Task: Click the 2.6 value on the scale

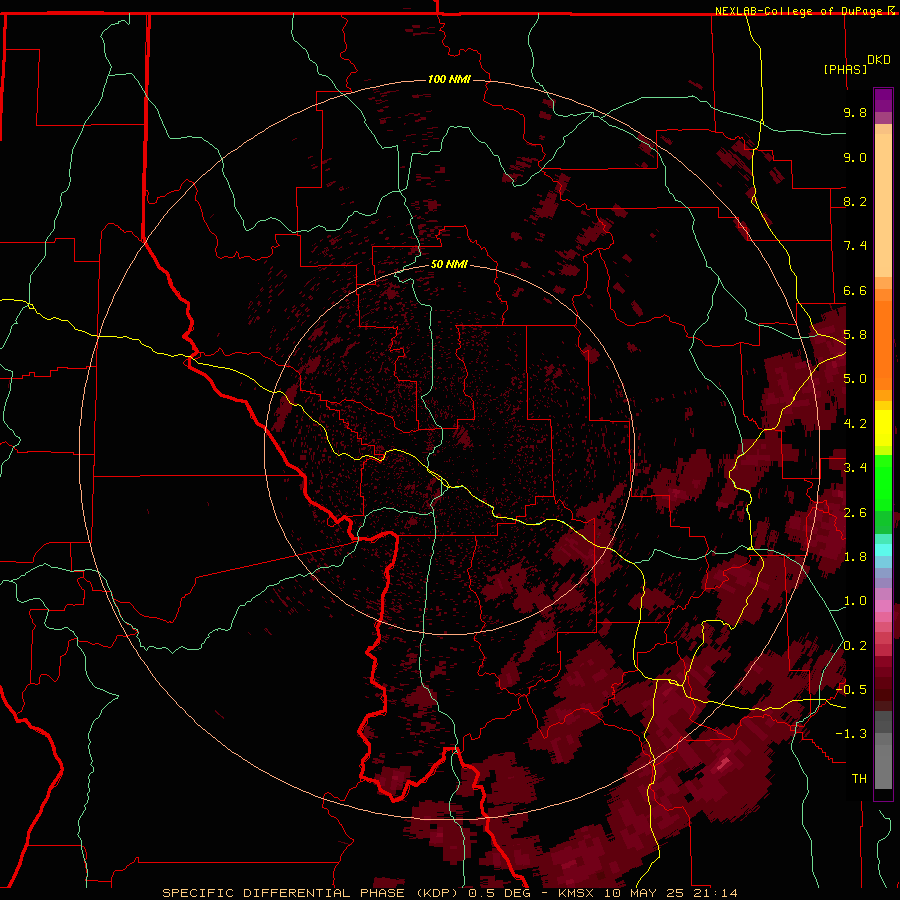Action: [x=855, y=513]
